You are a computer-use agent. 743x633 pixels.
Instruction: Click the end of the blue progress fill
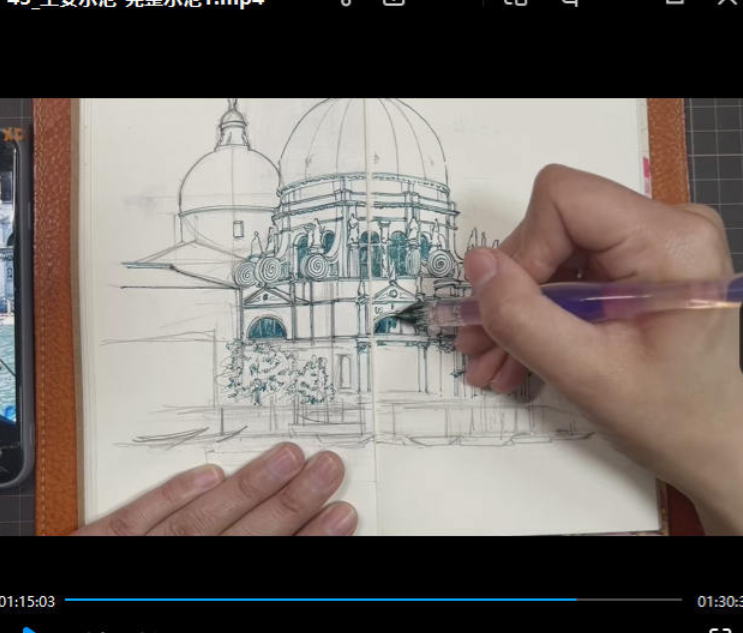(576, 600)
